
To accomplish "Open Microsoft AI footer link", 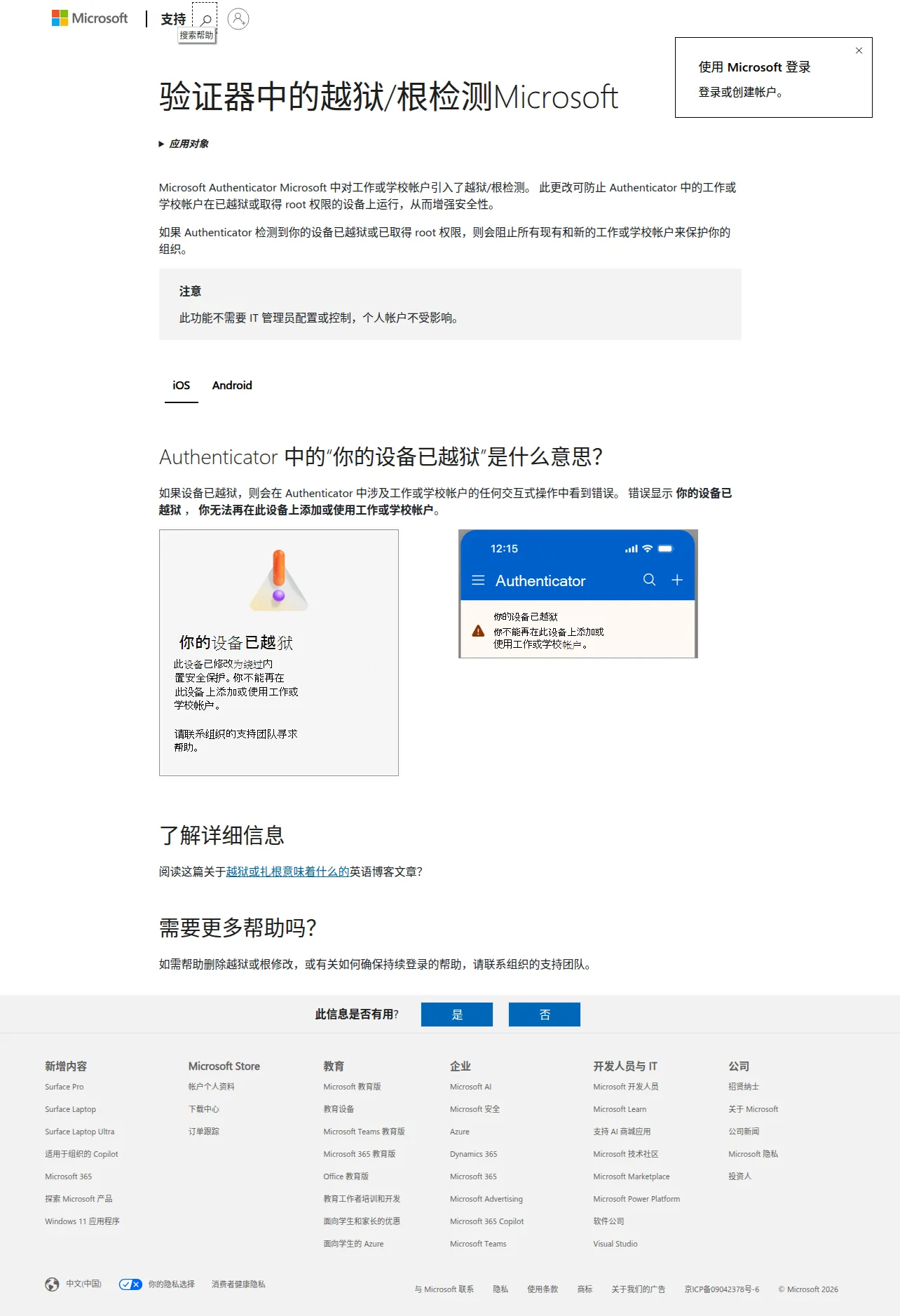I will [471, 1087].
